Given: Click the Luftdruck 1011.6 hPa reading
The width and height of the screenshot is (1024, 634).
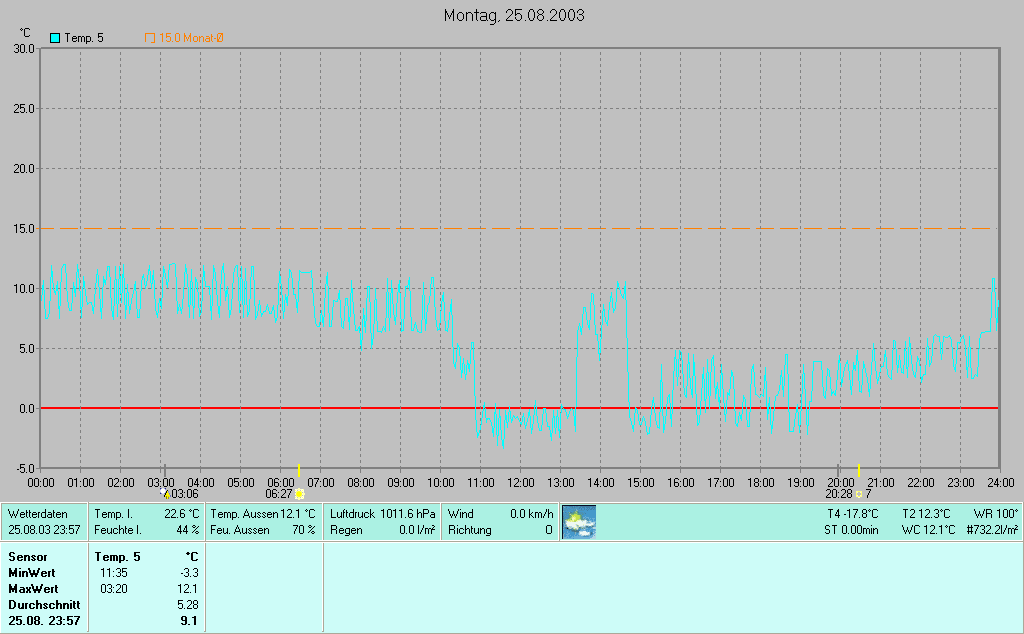Looking at the screenshot, I should 383,513.
